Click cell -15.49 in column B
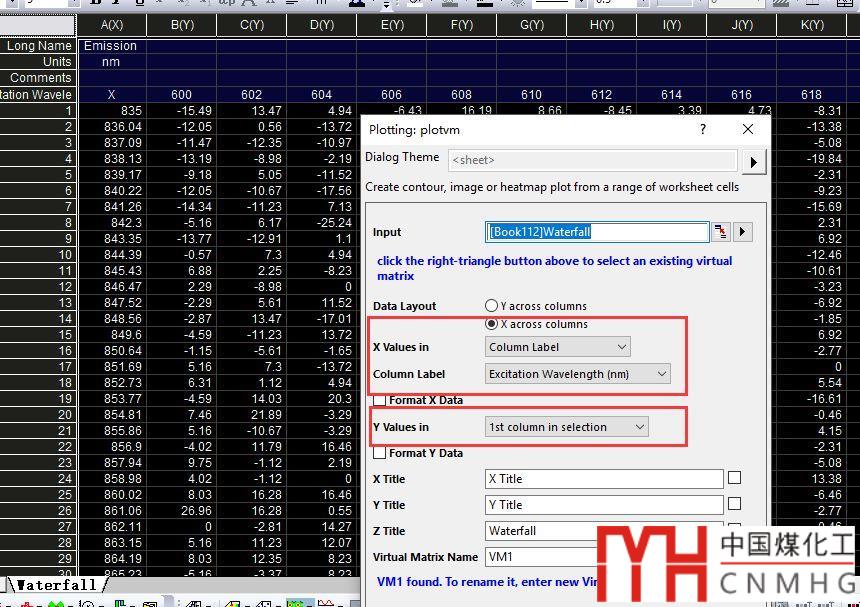860x607 pixels. (x=182, y=111)
